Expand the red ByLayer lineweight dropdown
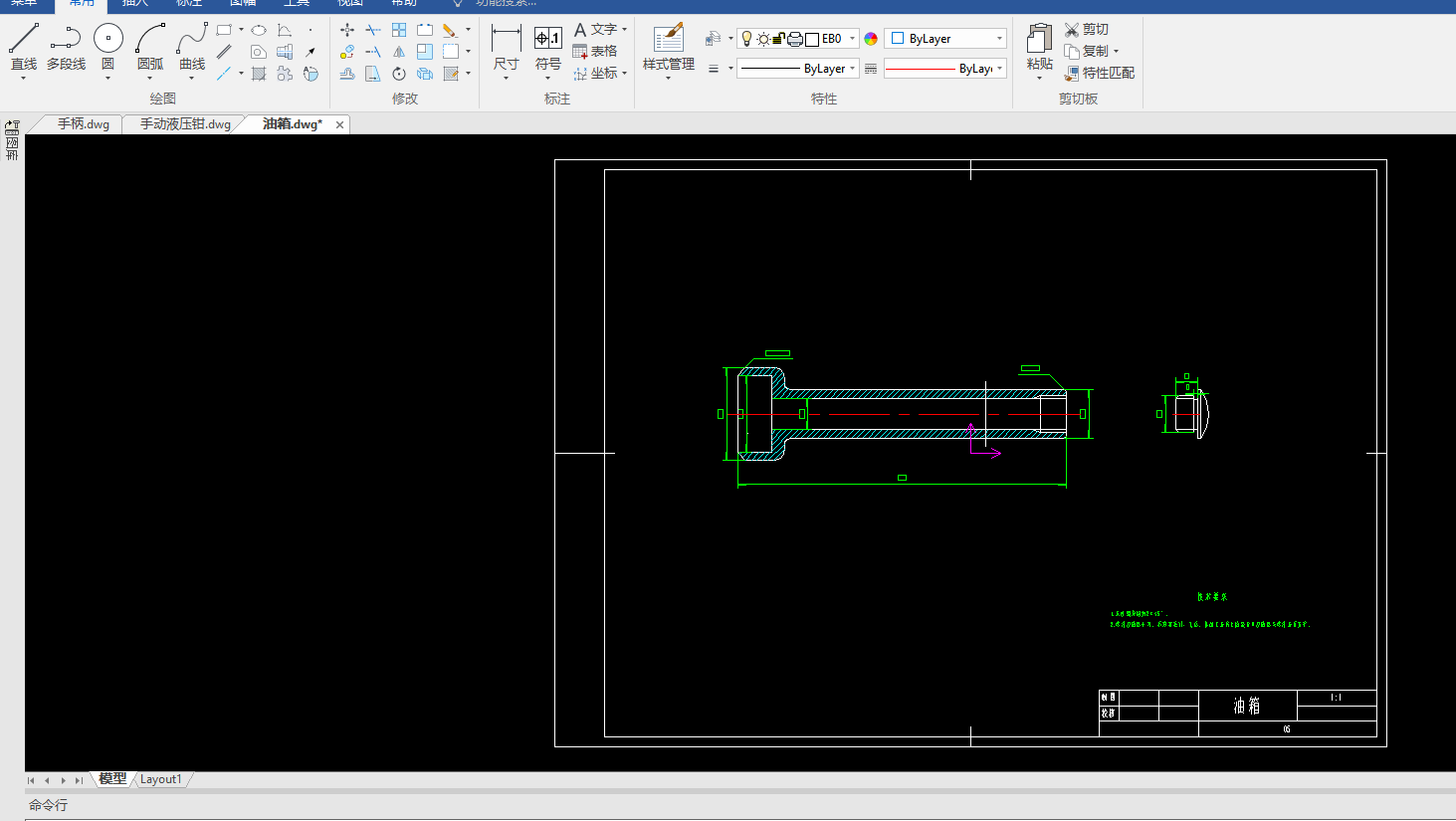1456x821 pixels. [999, 69]
